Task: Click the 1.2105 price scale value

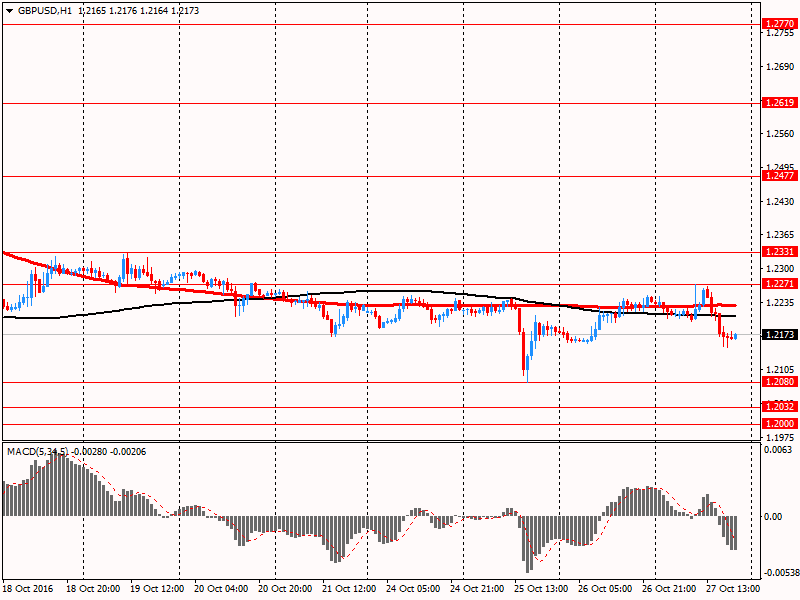Action: pyautogui.click(x=781, y=369)
